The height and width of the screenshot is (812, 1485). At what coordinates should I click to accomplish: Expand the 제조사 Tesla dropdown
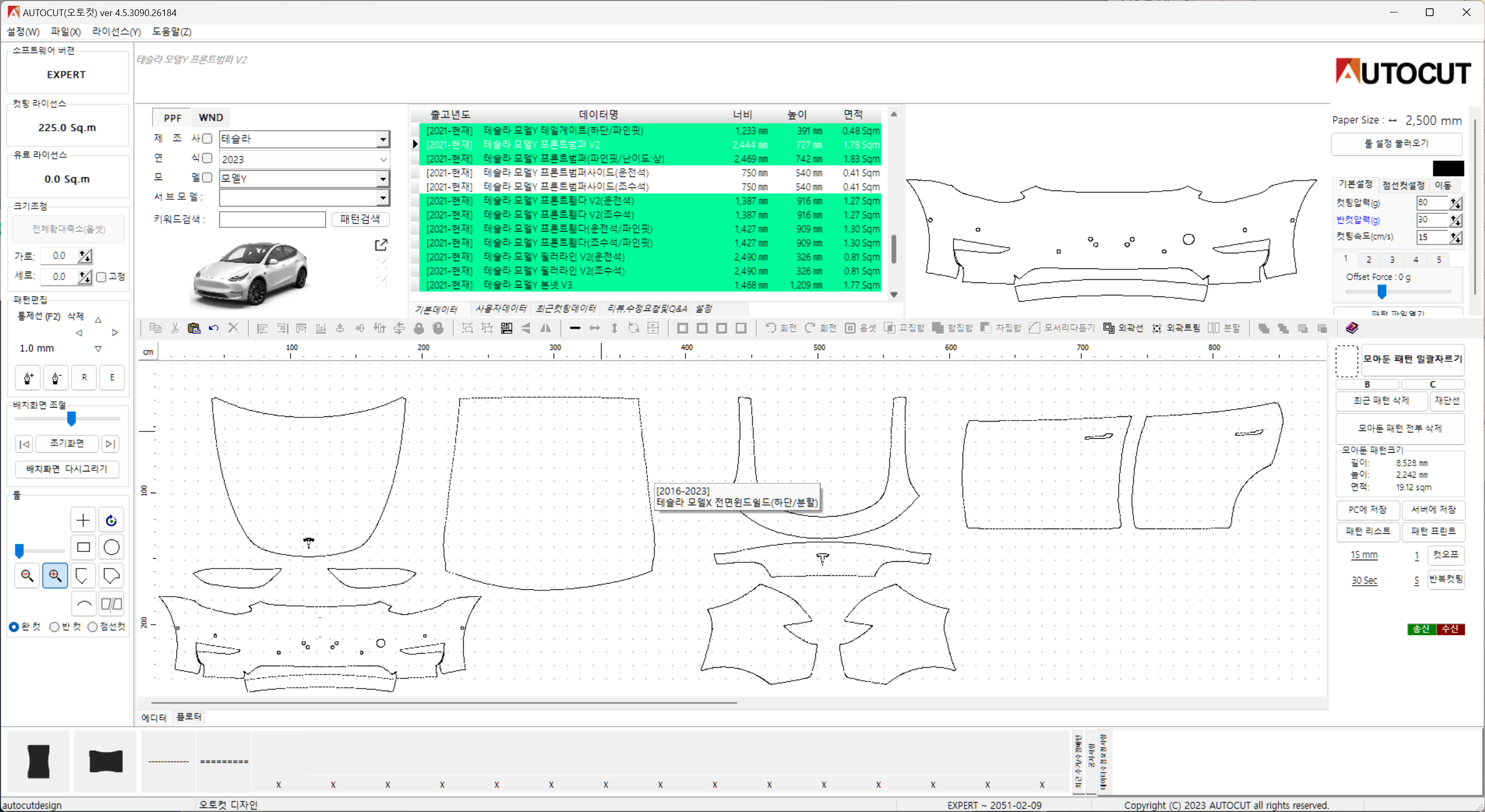pos(383,138)
